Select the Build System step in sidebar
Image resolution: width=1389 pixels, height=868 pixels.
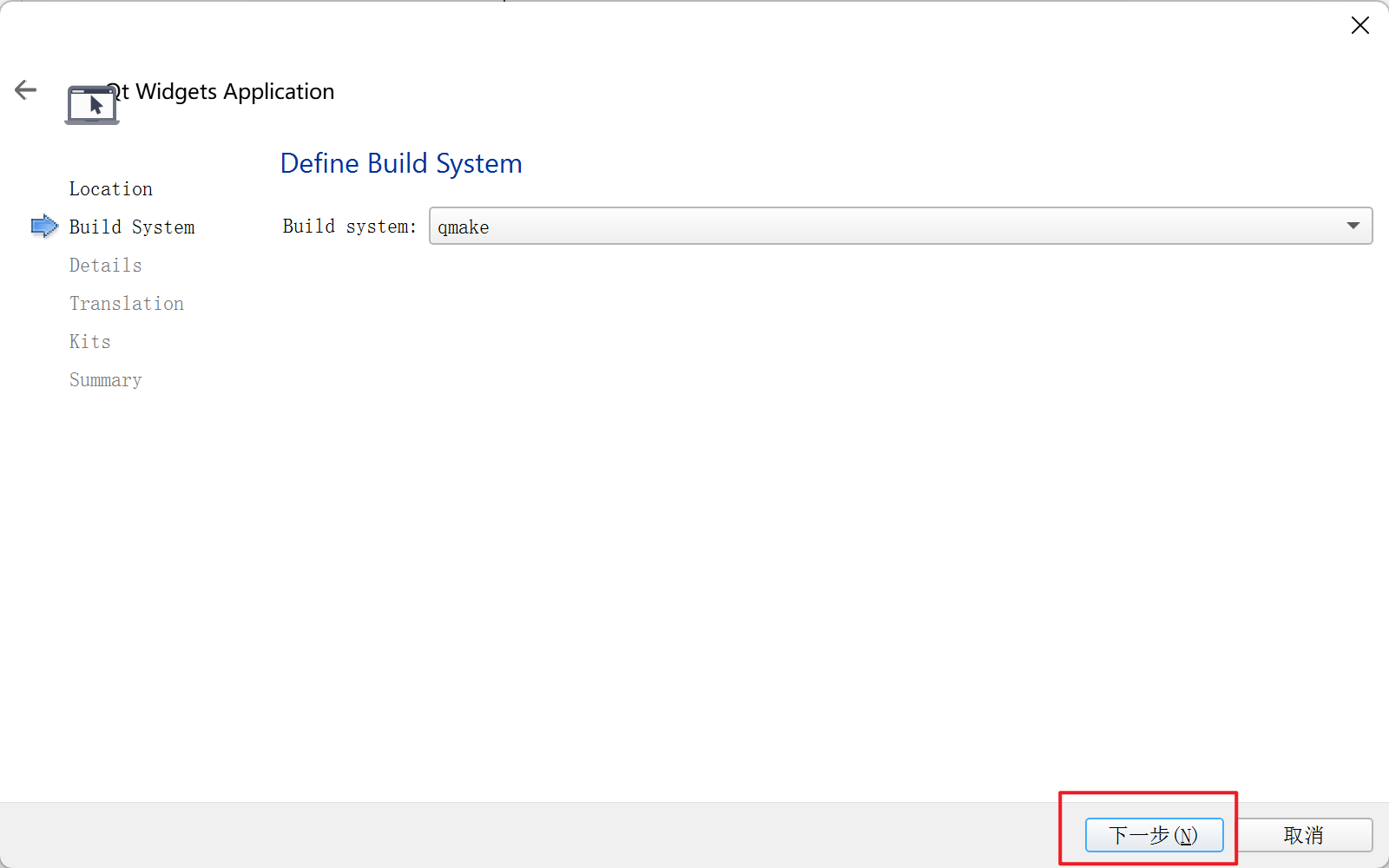(x=132, y=227)
